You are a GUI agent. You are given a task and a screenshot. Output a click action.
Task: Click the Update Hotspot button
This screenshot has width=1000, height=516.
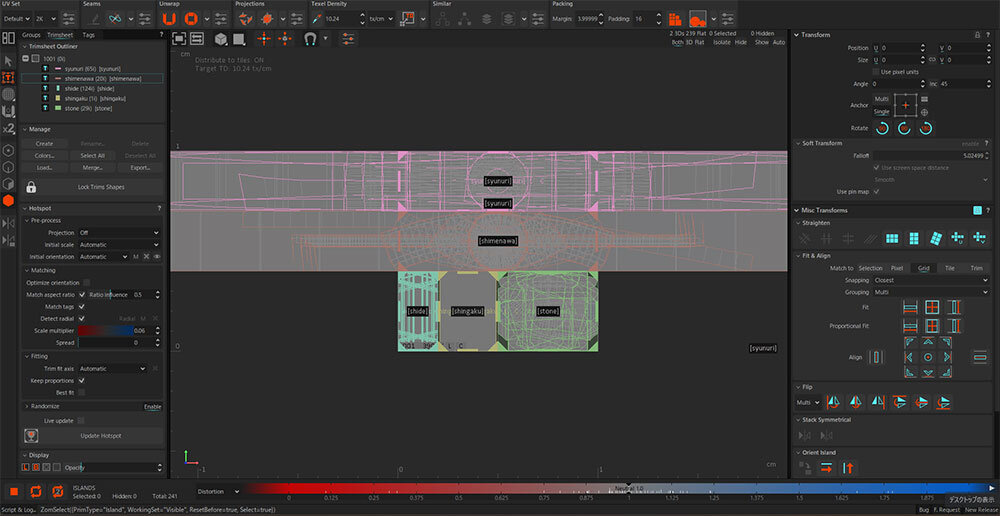click(101, 436)
